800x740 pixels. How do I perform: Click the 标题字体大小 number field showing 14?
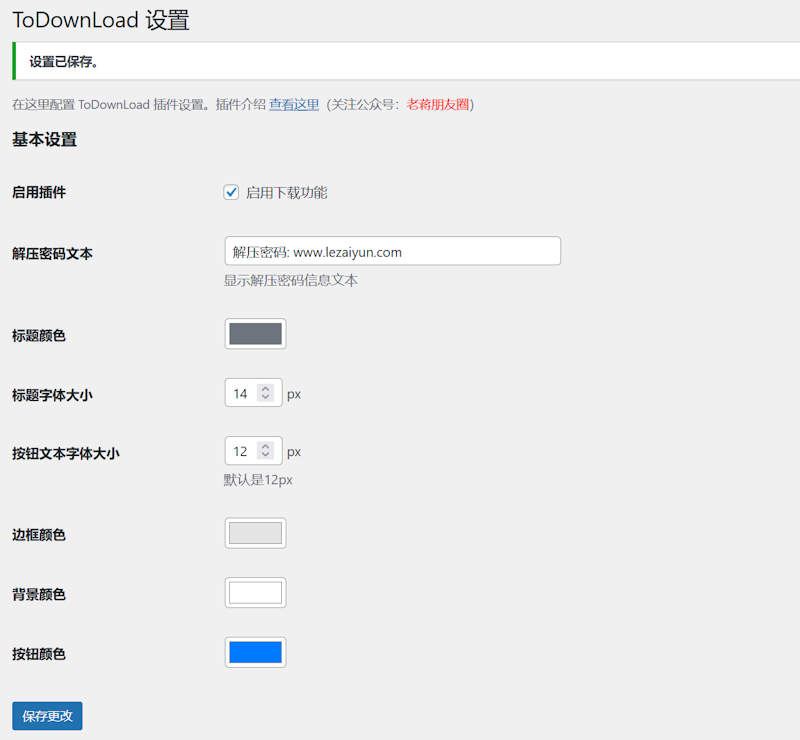pos(241,394)
